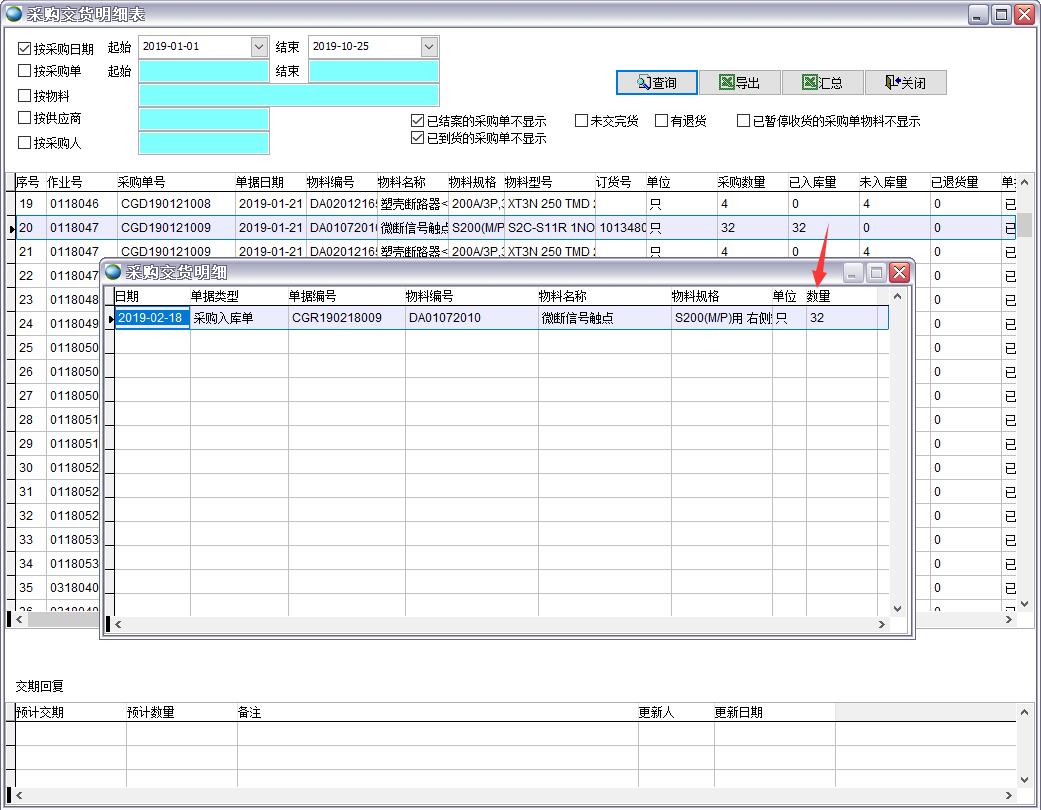Screen dimensions: 1041x810
Task: Click the 导出 Excel export button
Action: point(739,83)
